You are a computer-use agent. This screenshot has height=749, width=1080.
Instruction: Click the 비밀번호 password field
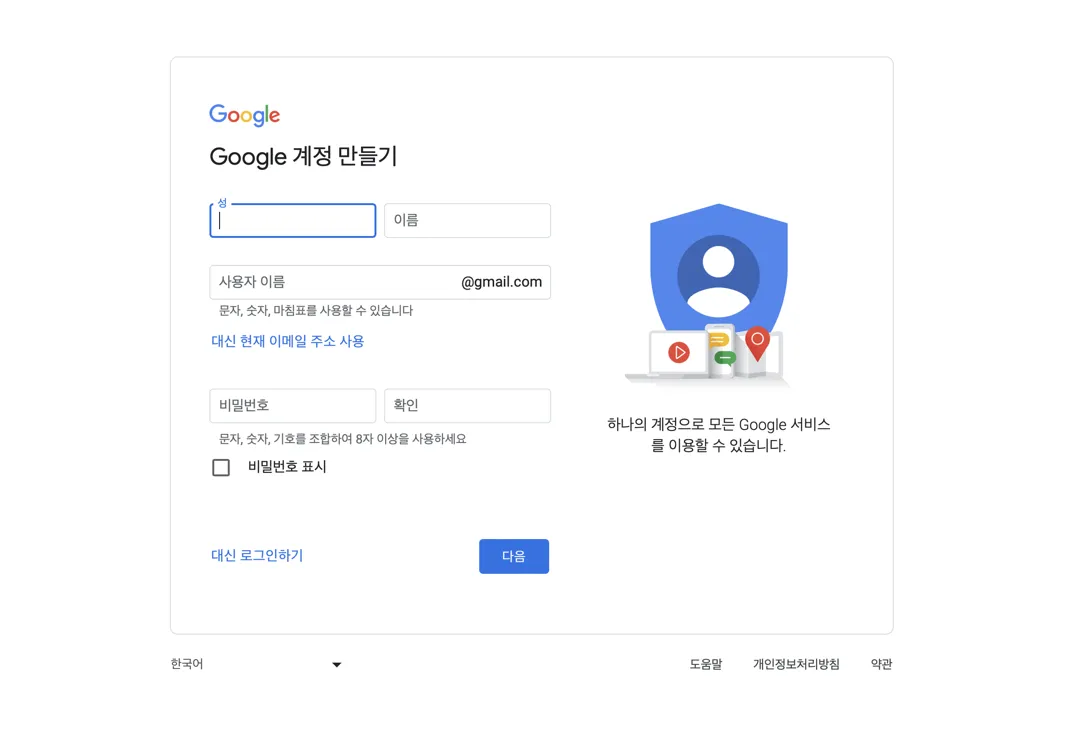292,405
